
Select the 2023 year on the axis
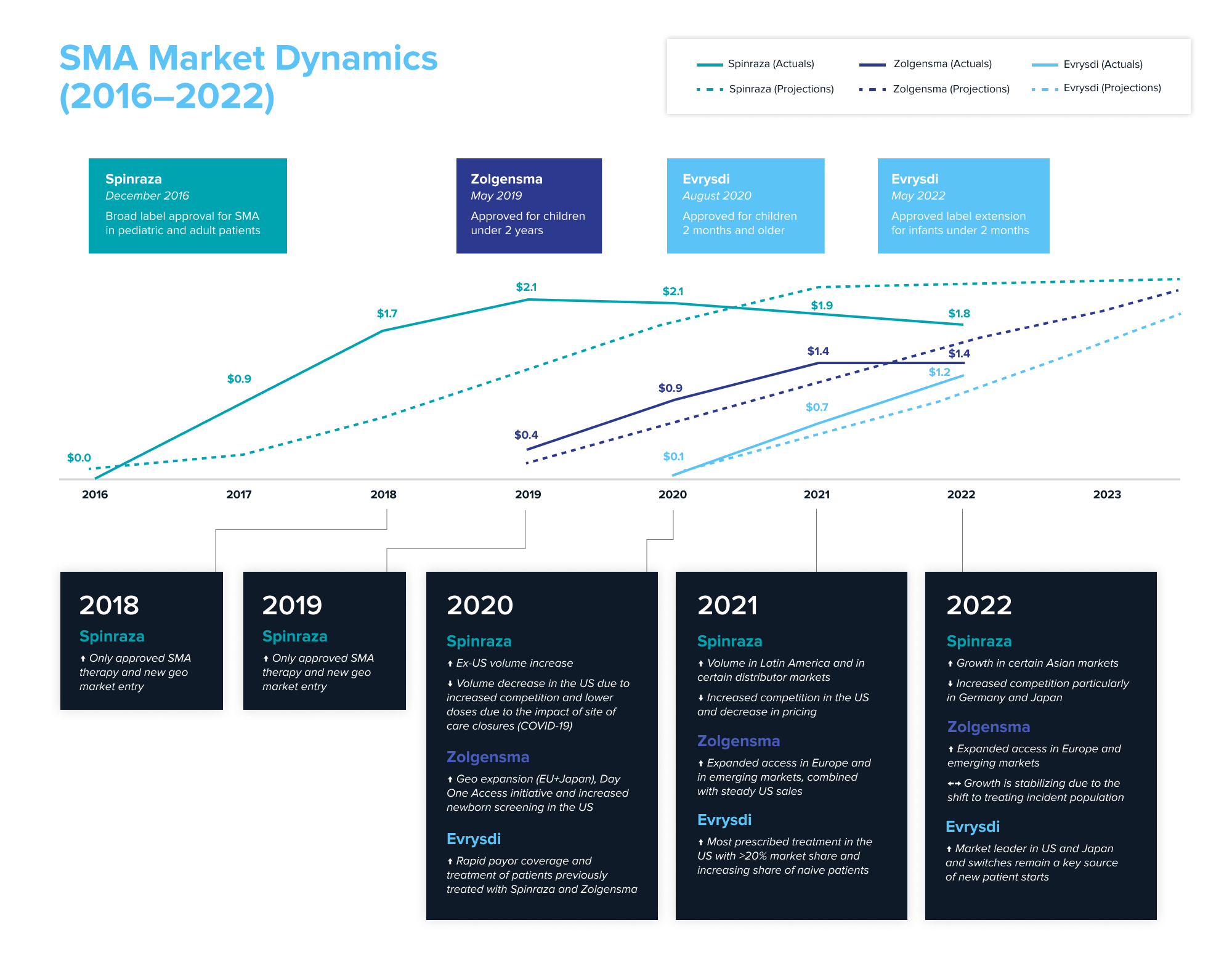click(1107, 494)
